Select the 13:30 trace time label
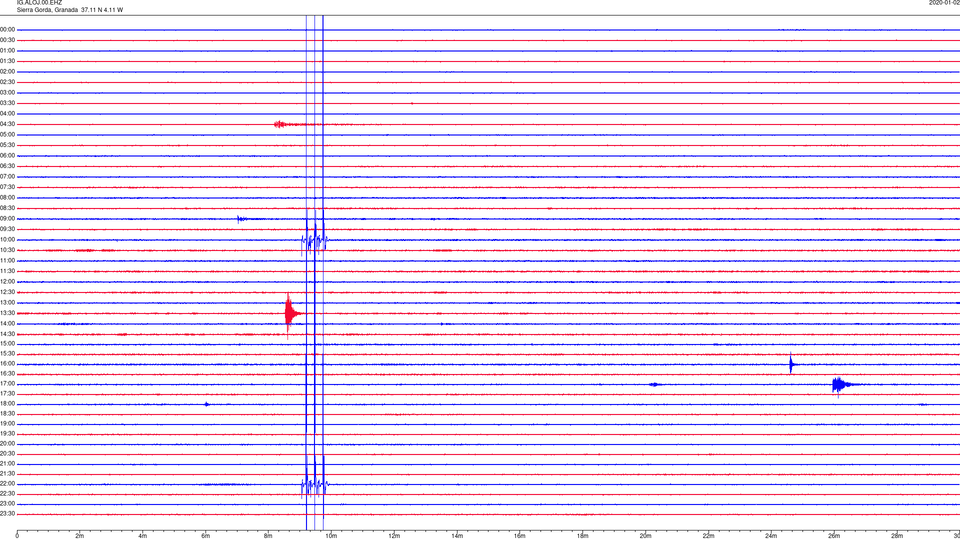Viewport: 960px width, 540px height. pos(7,313)
